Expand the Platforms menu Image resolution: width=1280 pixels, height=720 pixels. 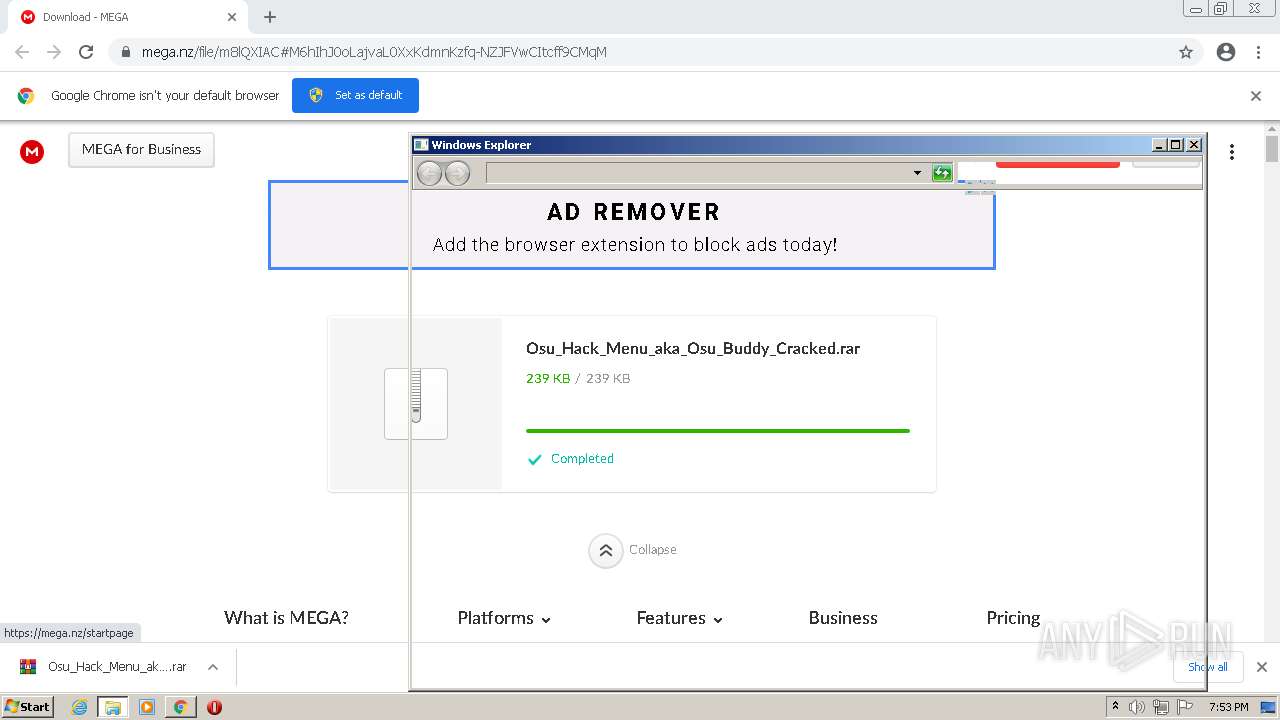coord(504,618)
